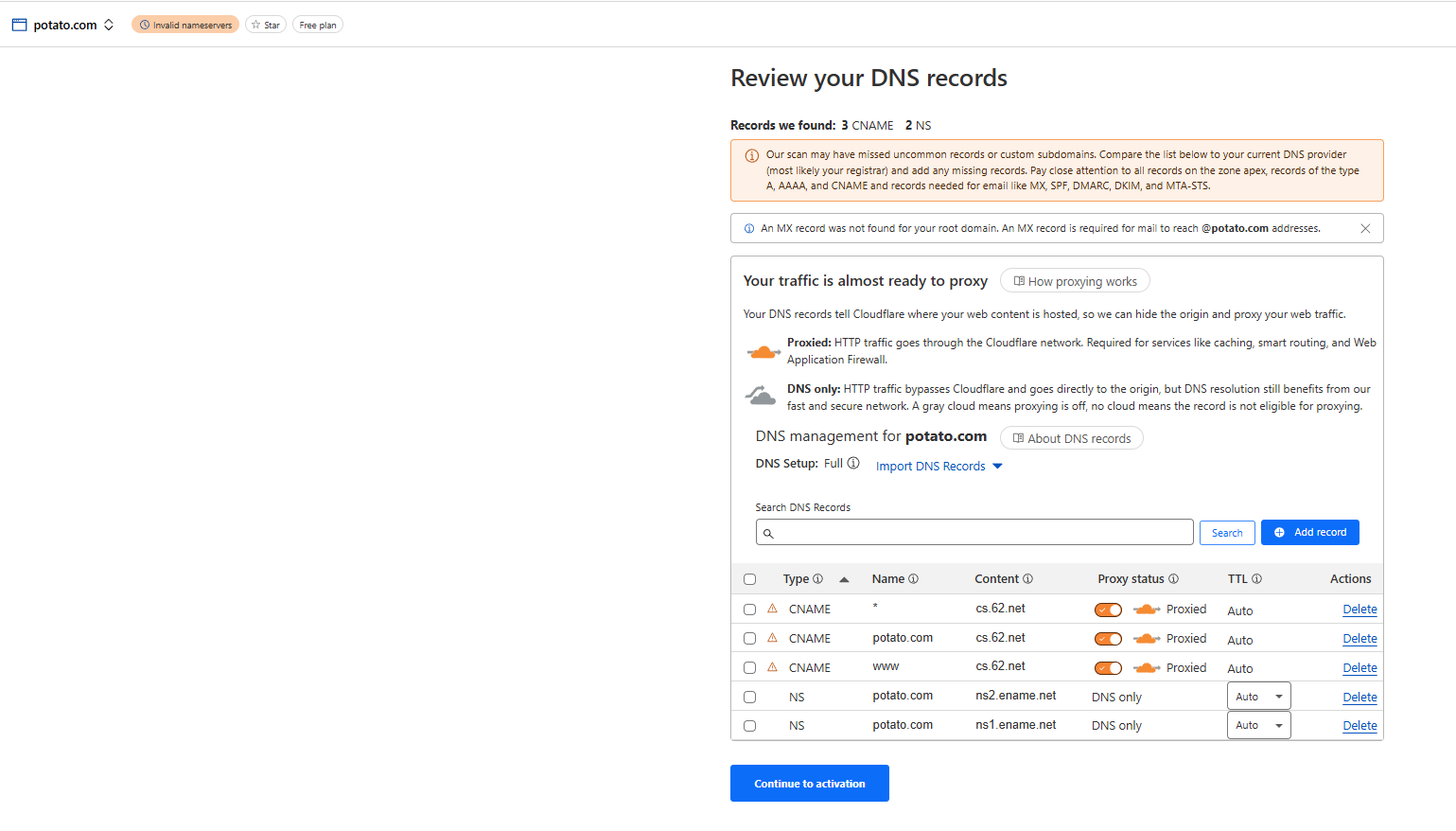
Task: Click the warning icon on wildcard CNAME row
Action: coord(772,609)
